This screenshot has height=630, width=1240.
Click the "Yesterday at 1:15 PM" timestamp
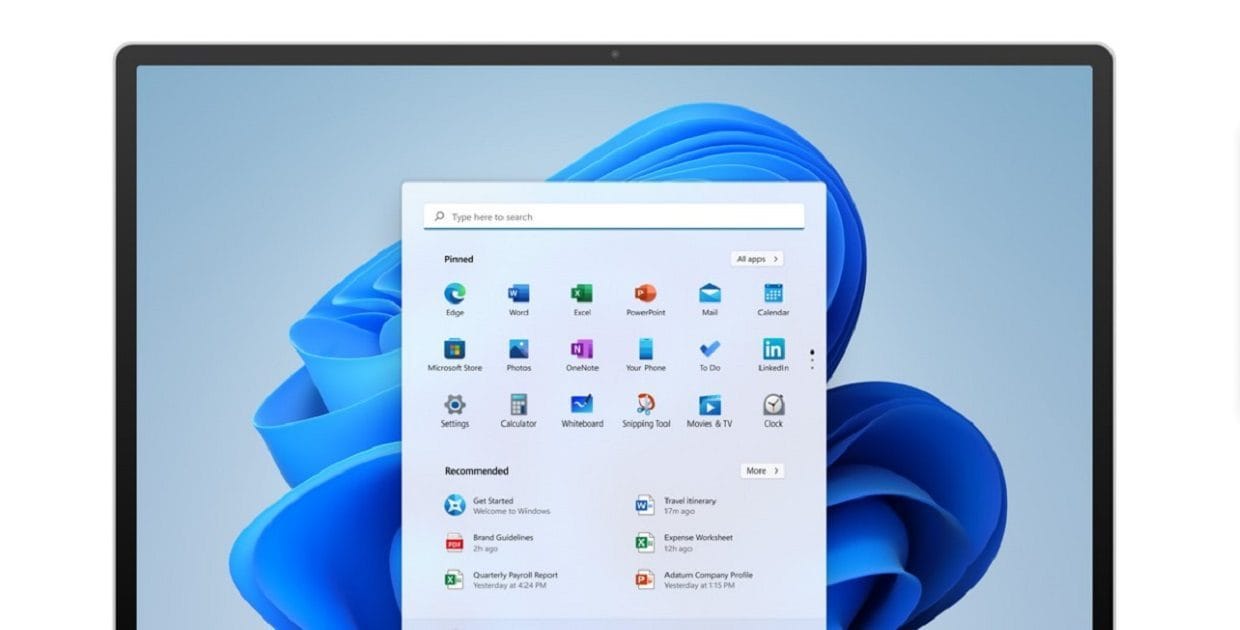(700, 585)
